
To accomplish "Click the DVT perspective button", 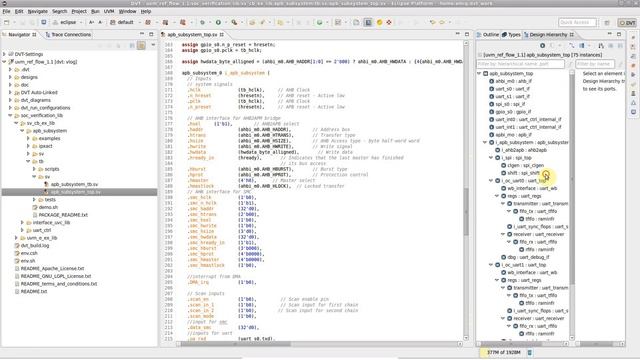I will [x=627, y=22].
